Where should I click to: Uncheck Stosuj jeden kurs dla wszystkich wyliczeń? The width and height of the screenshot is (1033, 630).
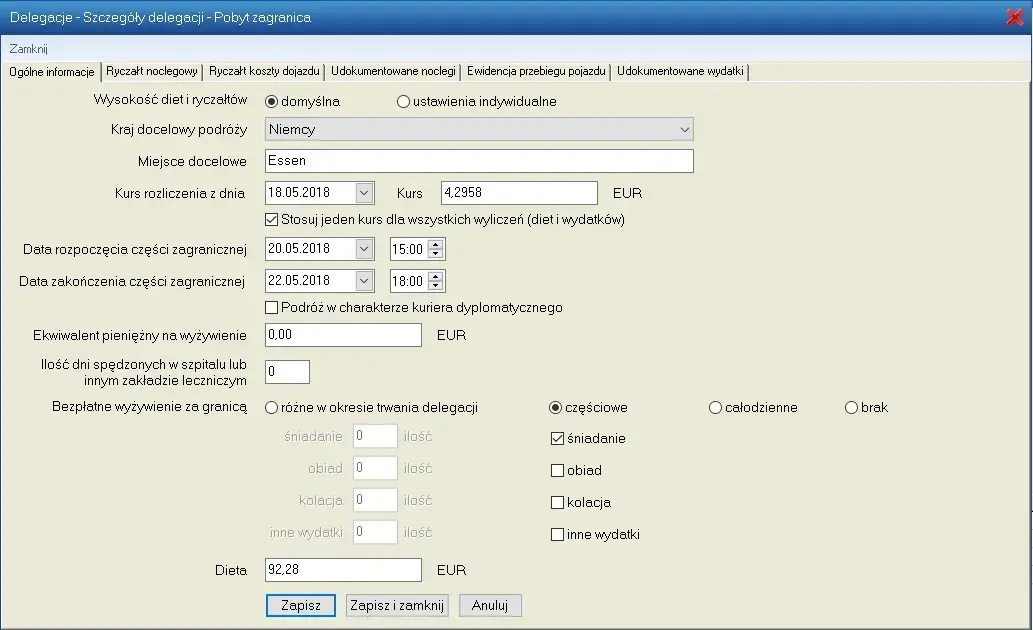(272, 219)
